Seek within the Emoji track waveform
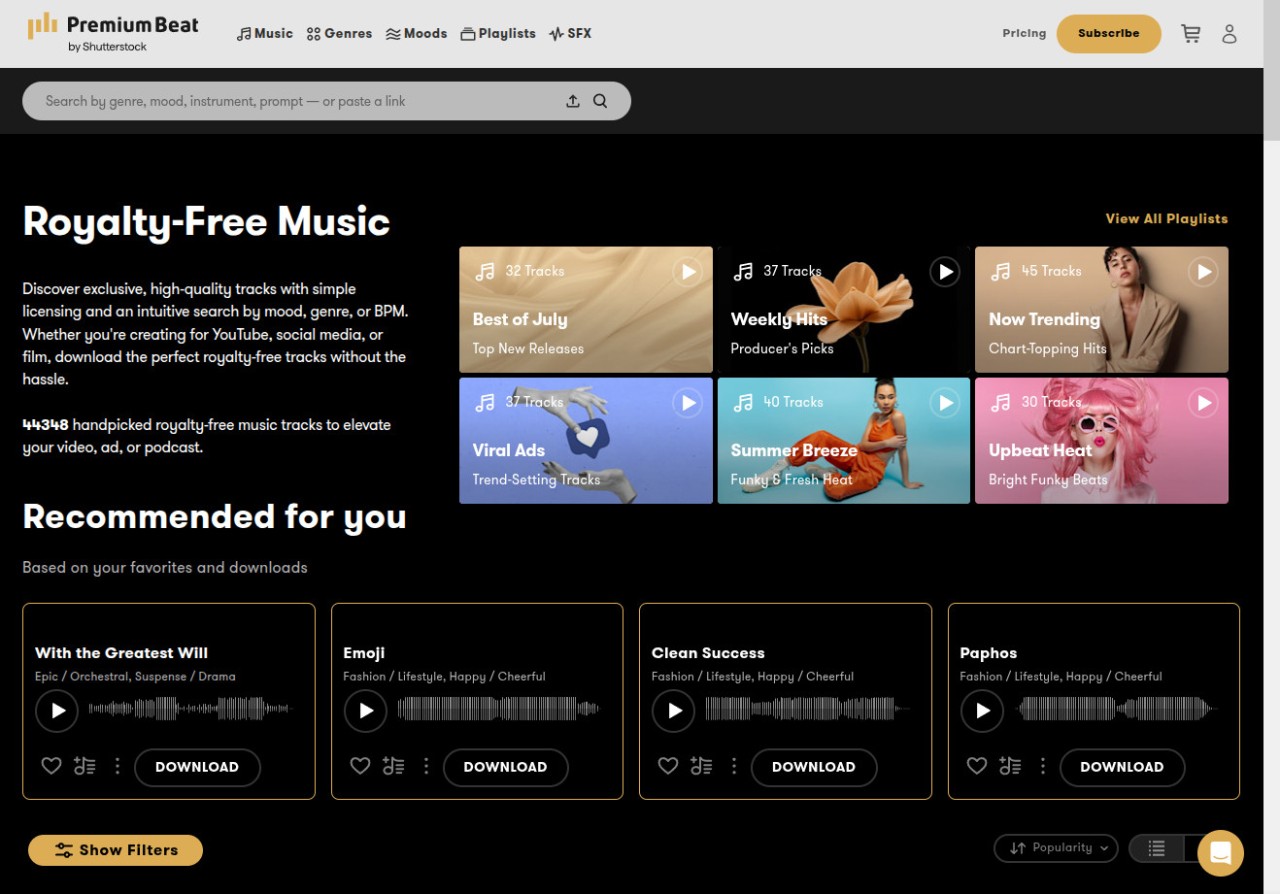 pos(498,710)
